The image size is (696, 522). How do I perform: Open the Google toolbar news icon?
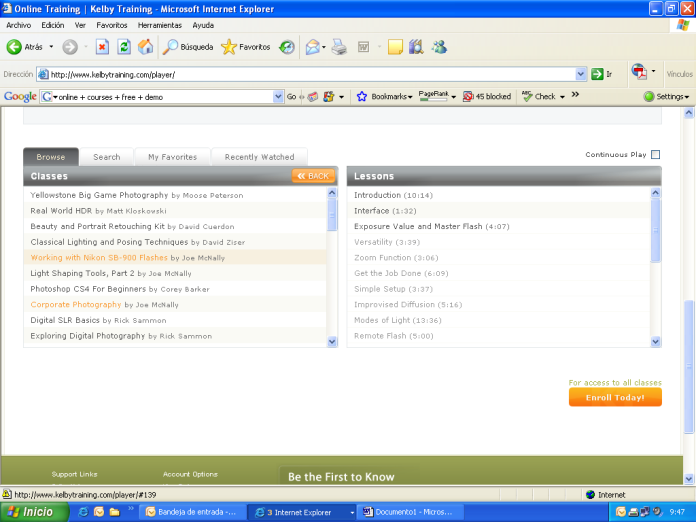313,96
